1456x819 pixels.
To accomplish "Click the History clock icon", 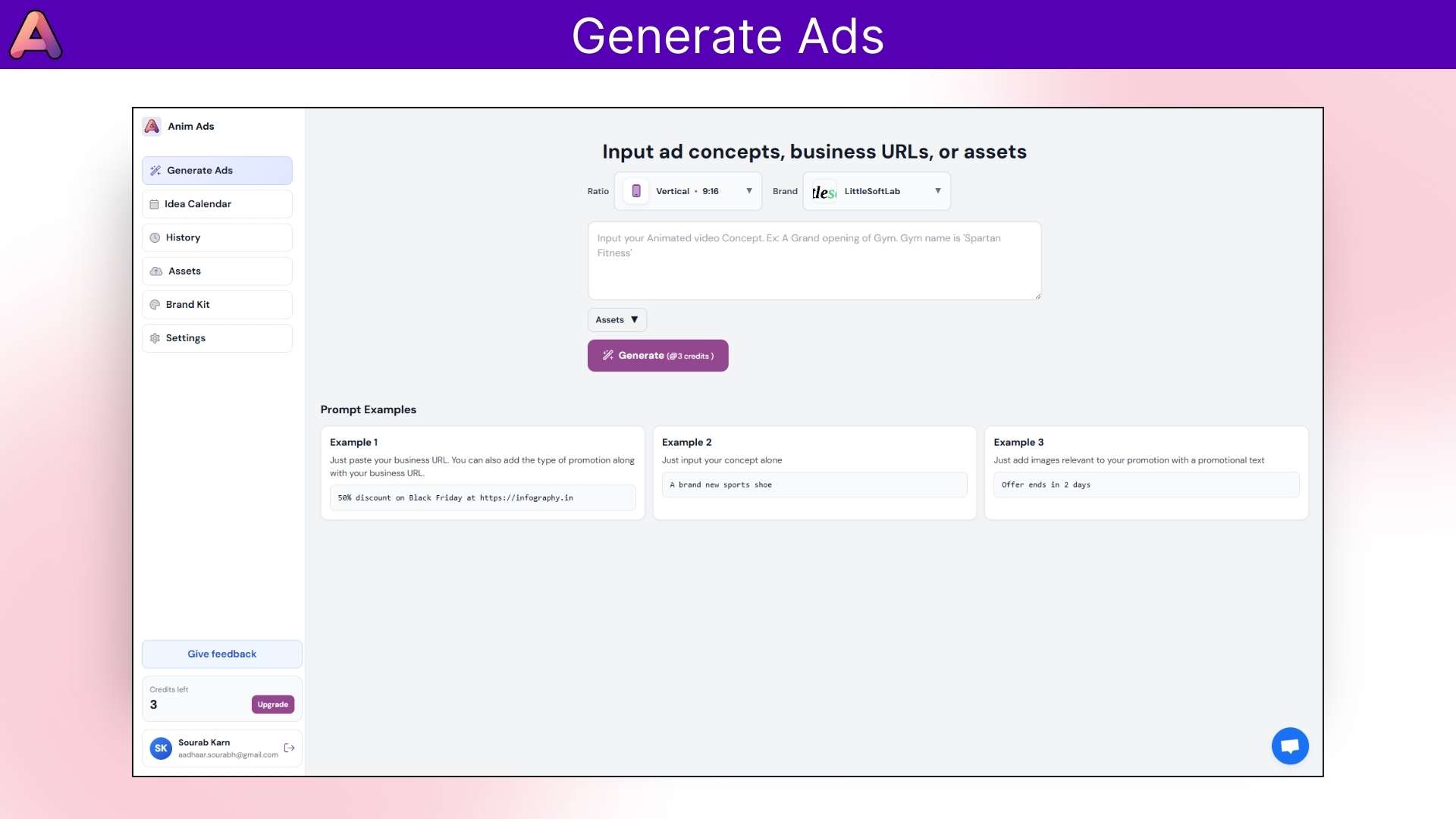I will (x=154, y=237).
